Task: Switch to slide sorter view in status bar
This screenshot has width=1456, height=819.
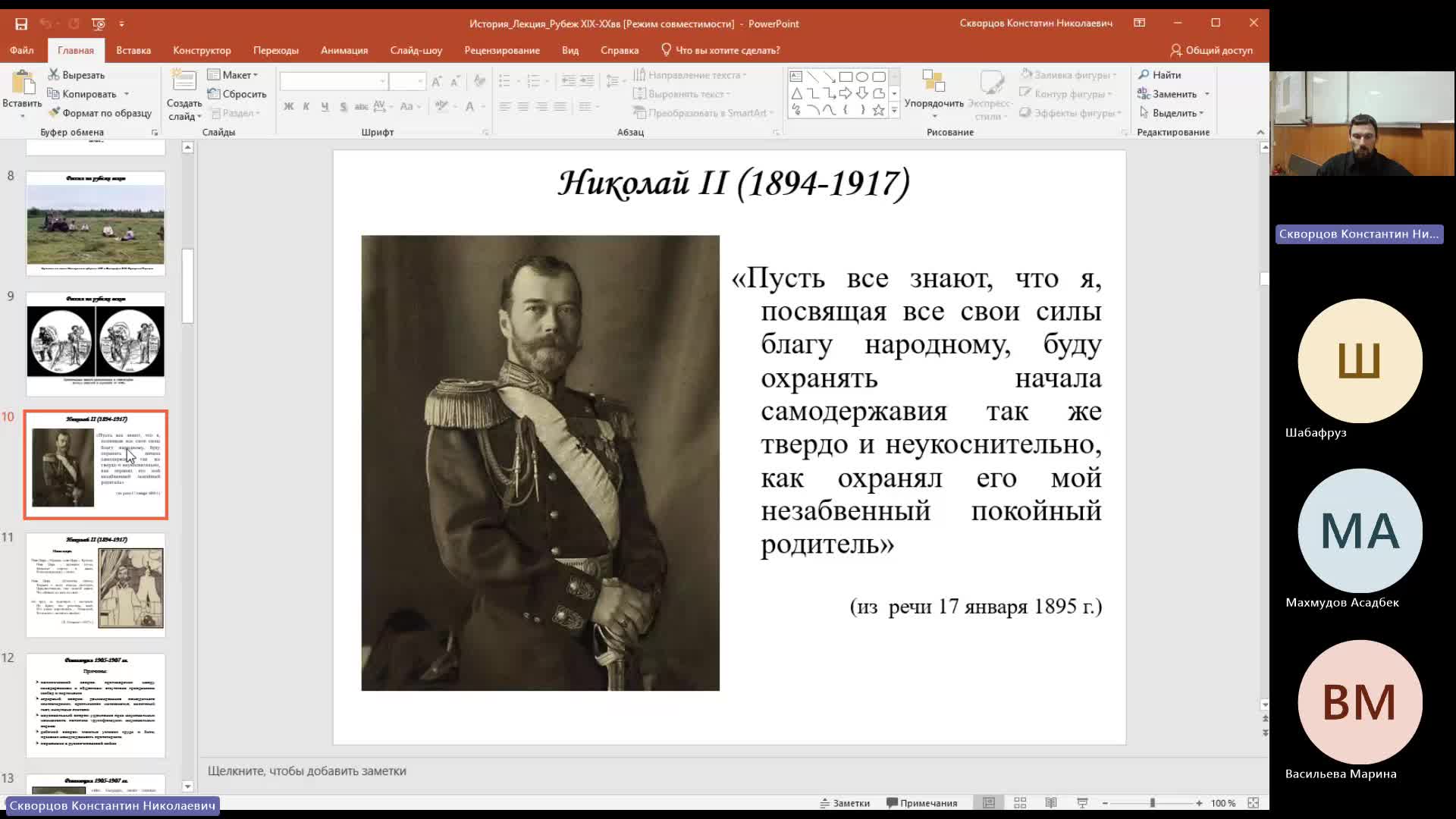Action: click(x=1020, y=803)
